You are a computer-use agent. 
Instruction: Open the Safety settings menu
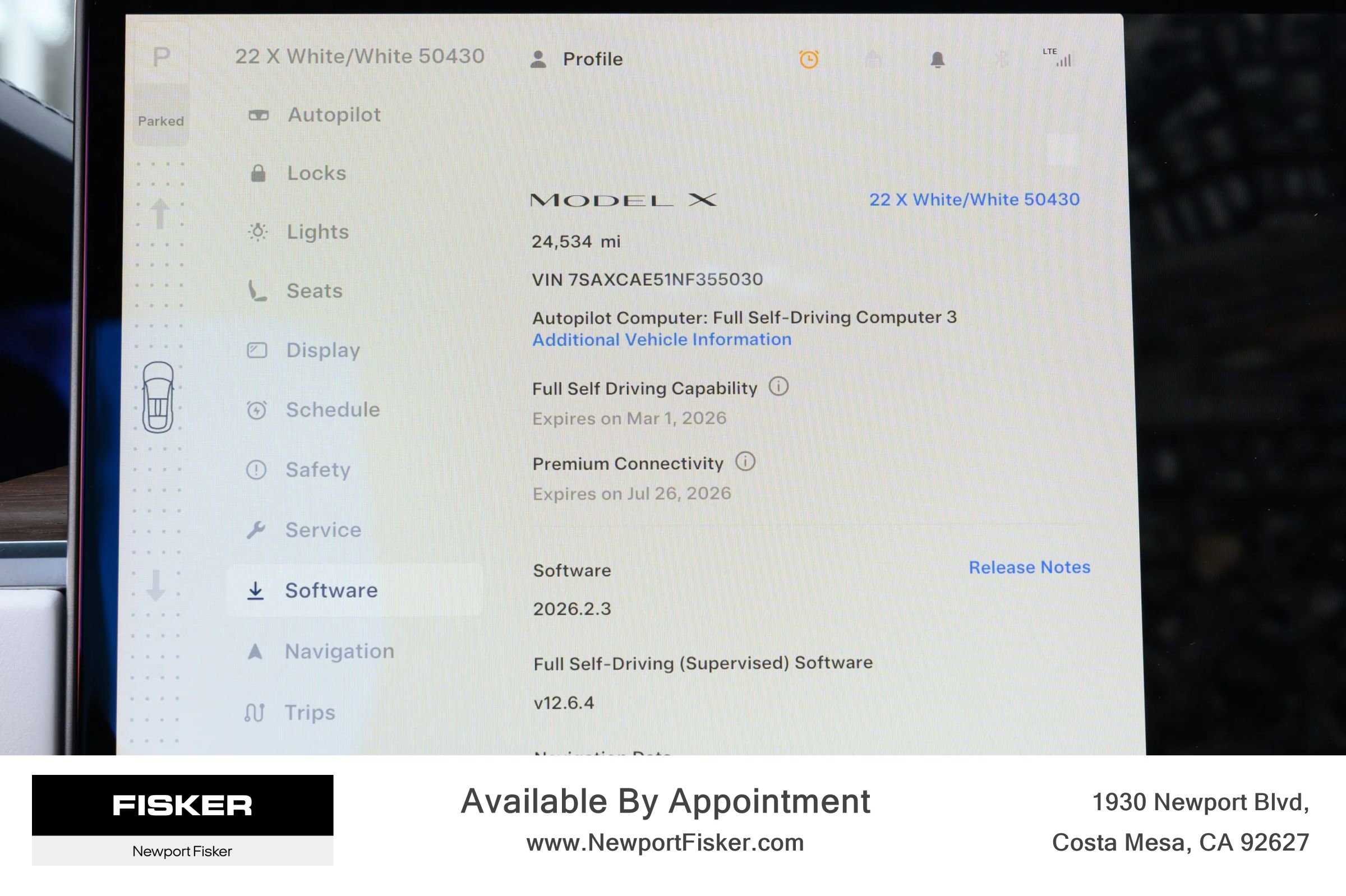click(317, 470)
